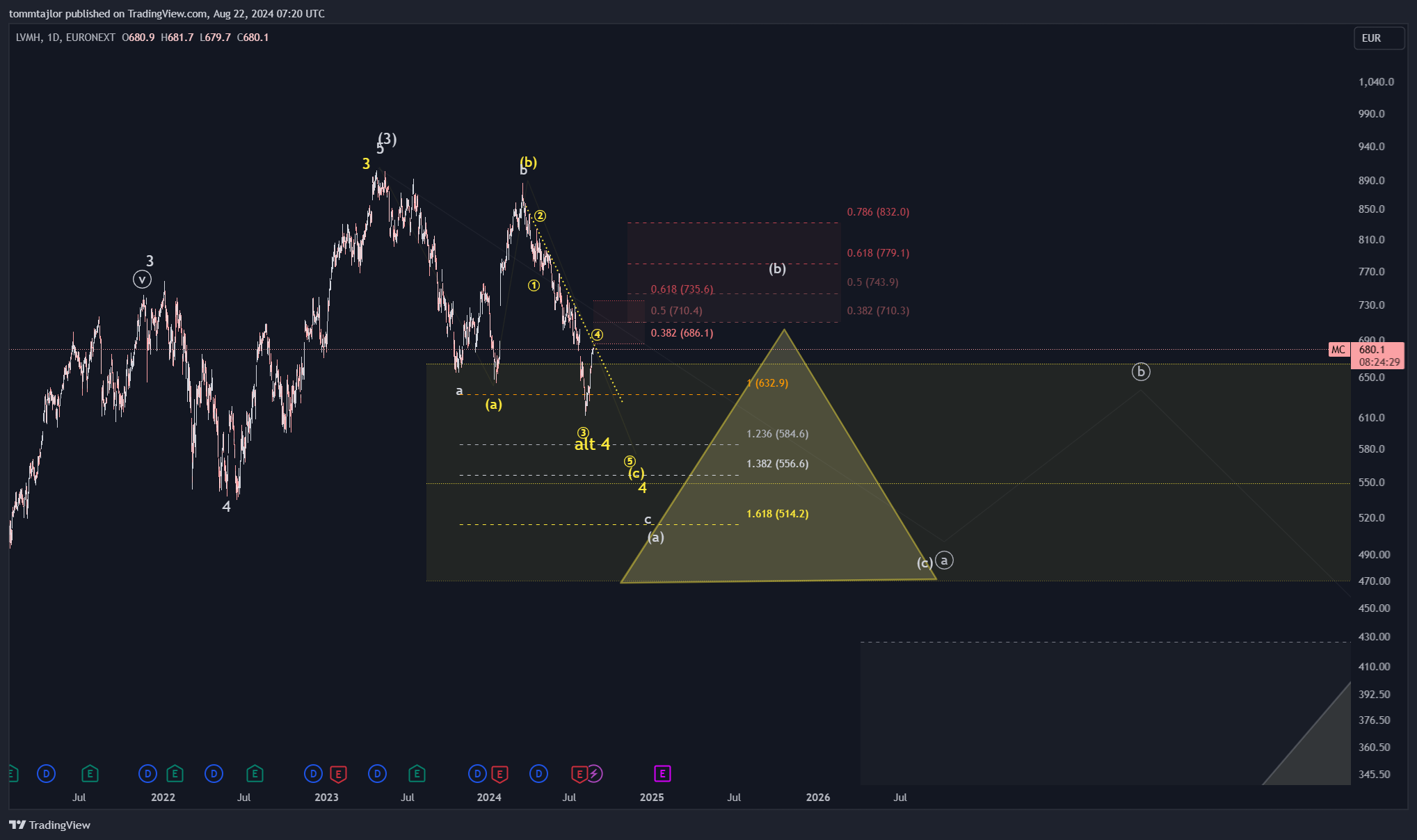Open the red earnings marker just after 2023
Viewport: 1417px width, 840px height.
[338, 773]
